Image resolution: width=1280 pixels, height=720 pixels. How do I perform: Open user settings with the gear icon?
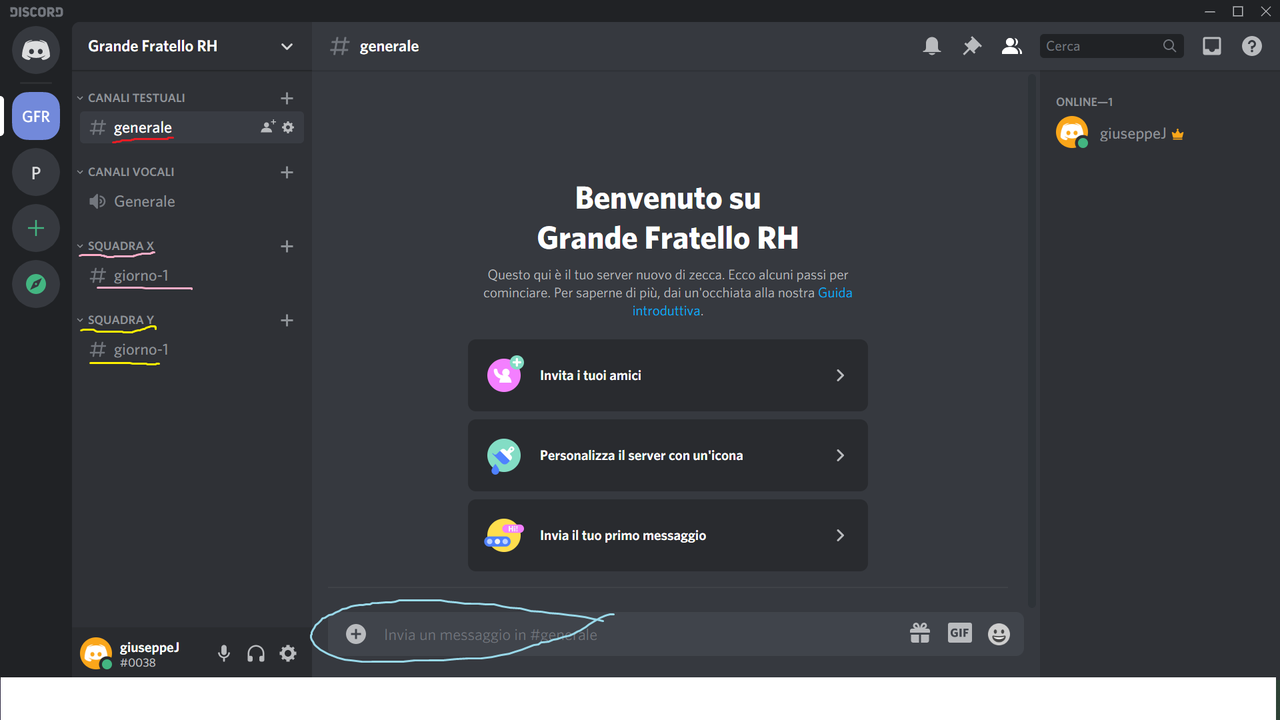pos(287,653)
